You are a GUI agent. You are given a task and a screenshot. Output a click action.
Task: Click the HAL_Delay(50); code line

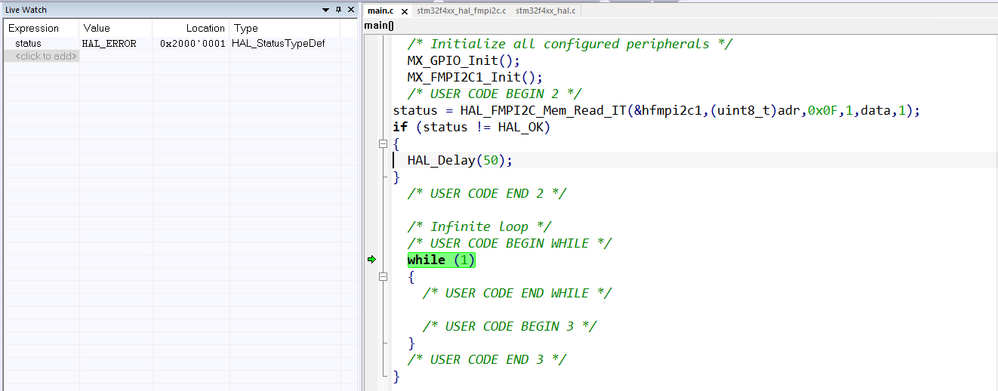point(460,160)
